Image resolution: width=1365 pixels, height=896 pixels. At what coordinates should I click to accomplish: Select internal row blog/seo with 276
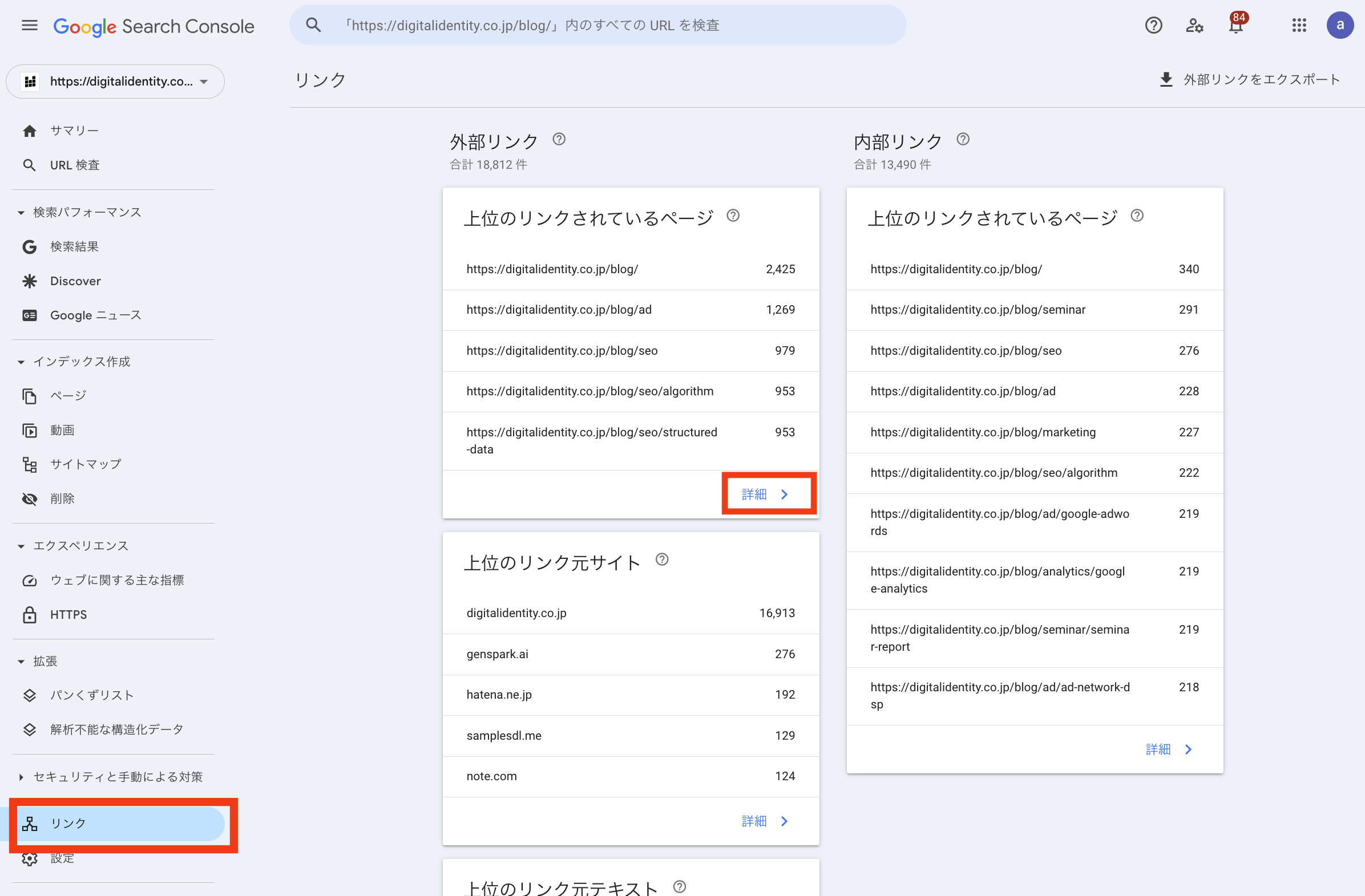(x=1034, y=350)
